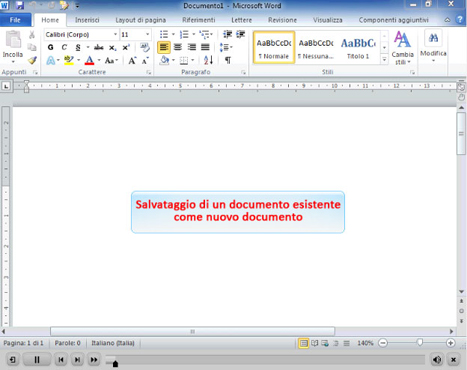Image resolution: width=467 pixels, height=370 pixels.
Task: Apply yellow text highlight color
Action: [x=69, y=60]
